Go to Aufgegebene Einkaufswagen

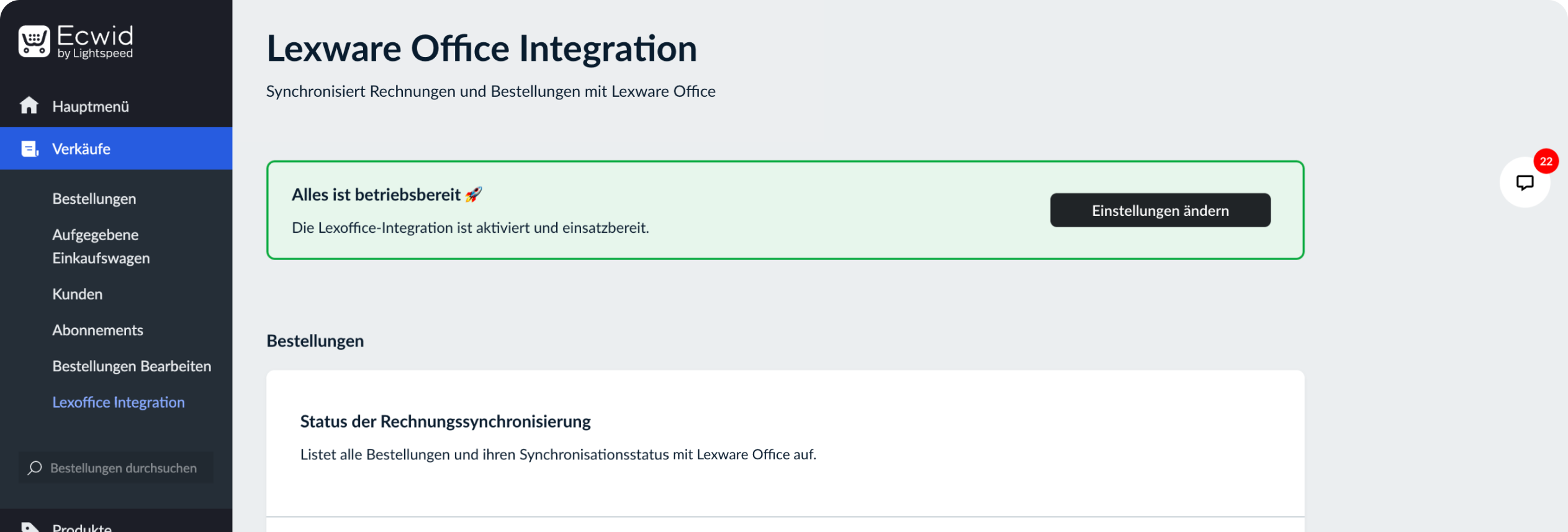pyautogui.click(x=101, y=246)
